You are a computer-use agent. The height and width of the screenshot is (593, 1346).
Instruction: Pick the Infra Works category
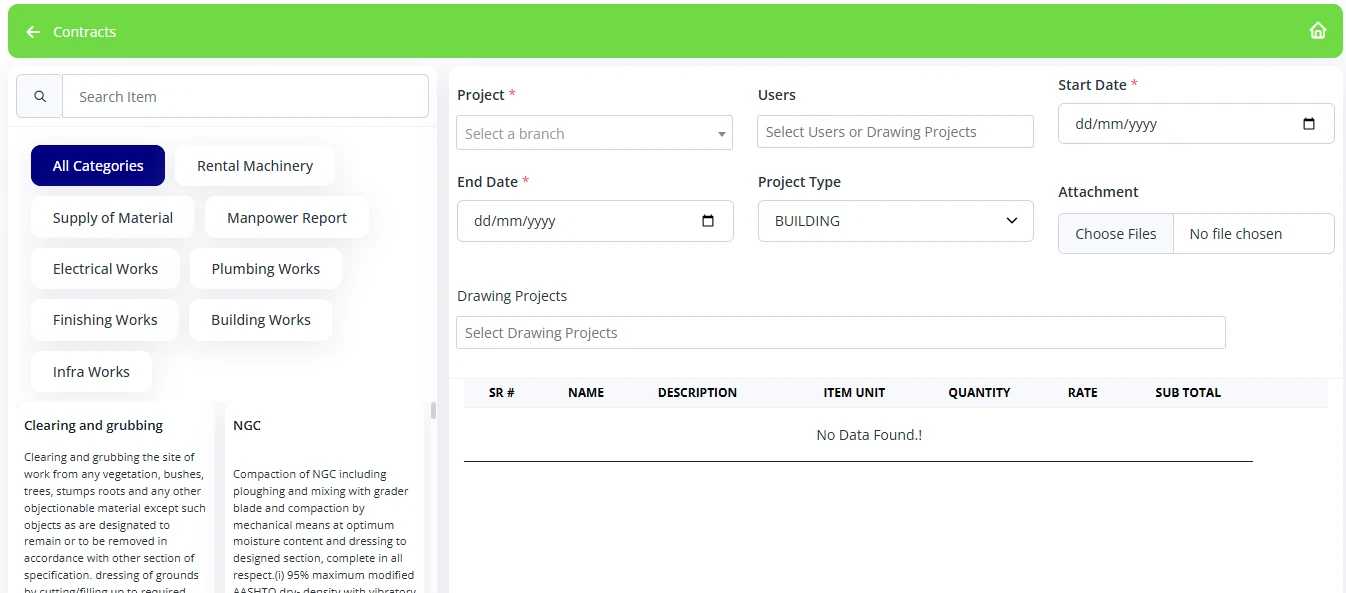(91, 372)
